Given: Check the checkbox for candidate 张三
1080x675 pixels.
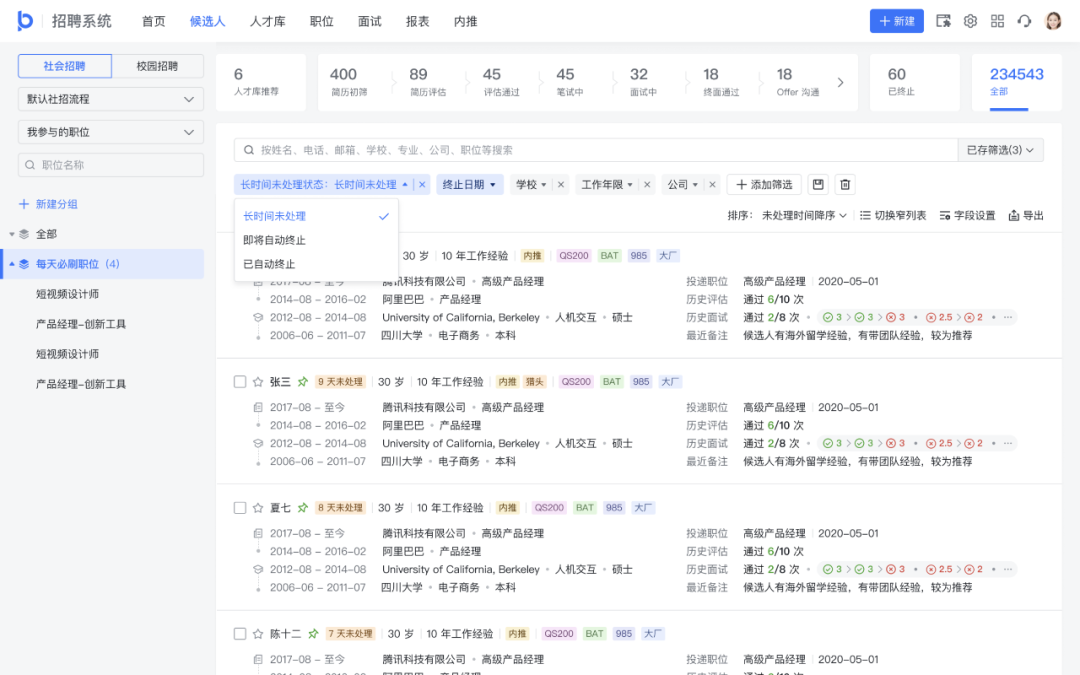Looking at the screenshot, I should tap(240, 382).
